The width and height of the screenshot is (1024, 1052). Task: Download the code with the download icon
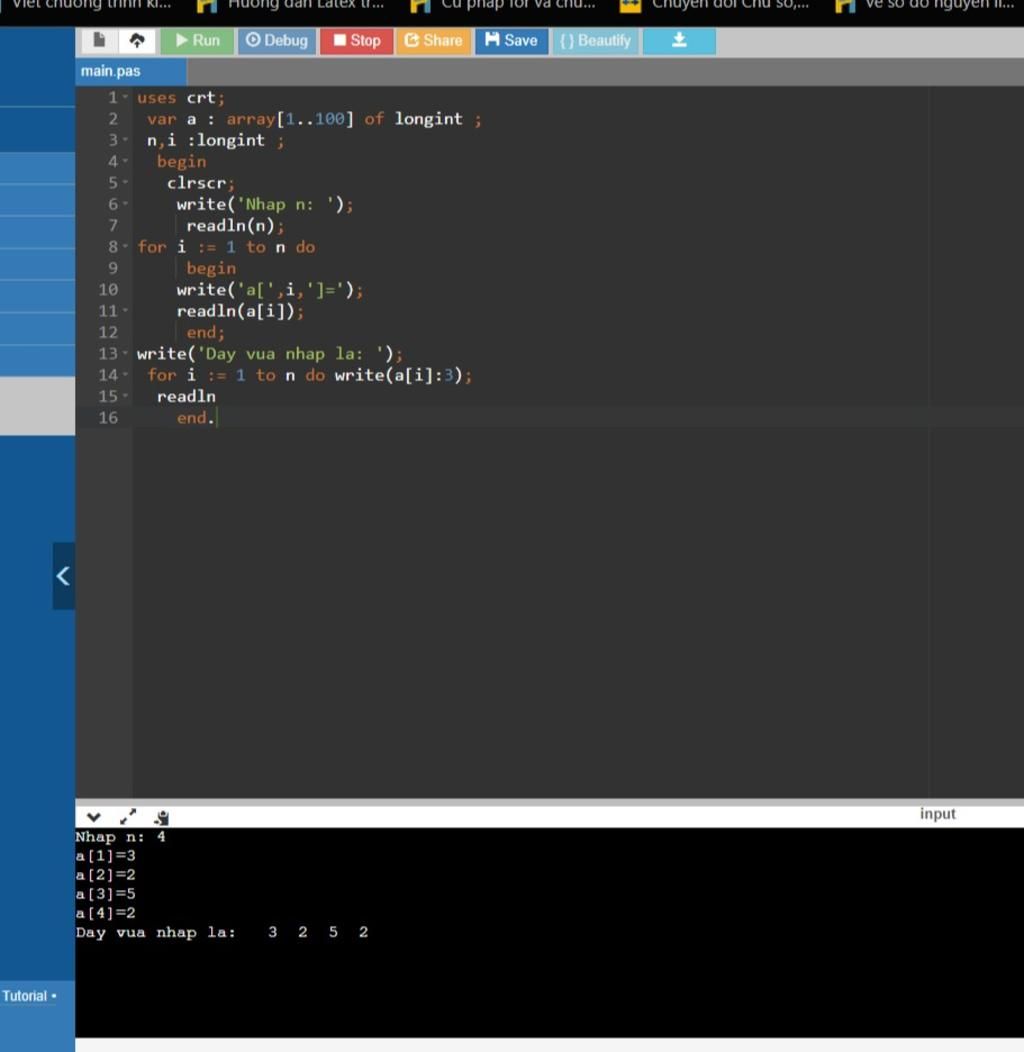pyautogui.click(x=679, y=40)
